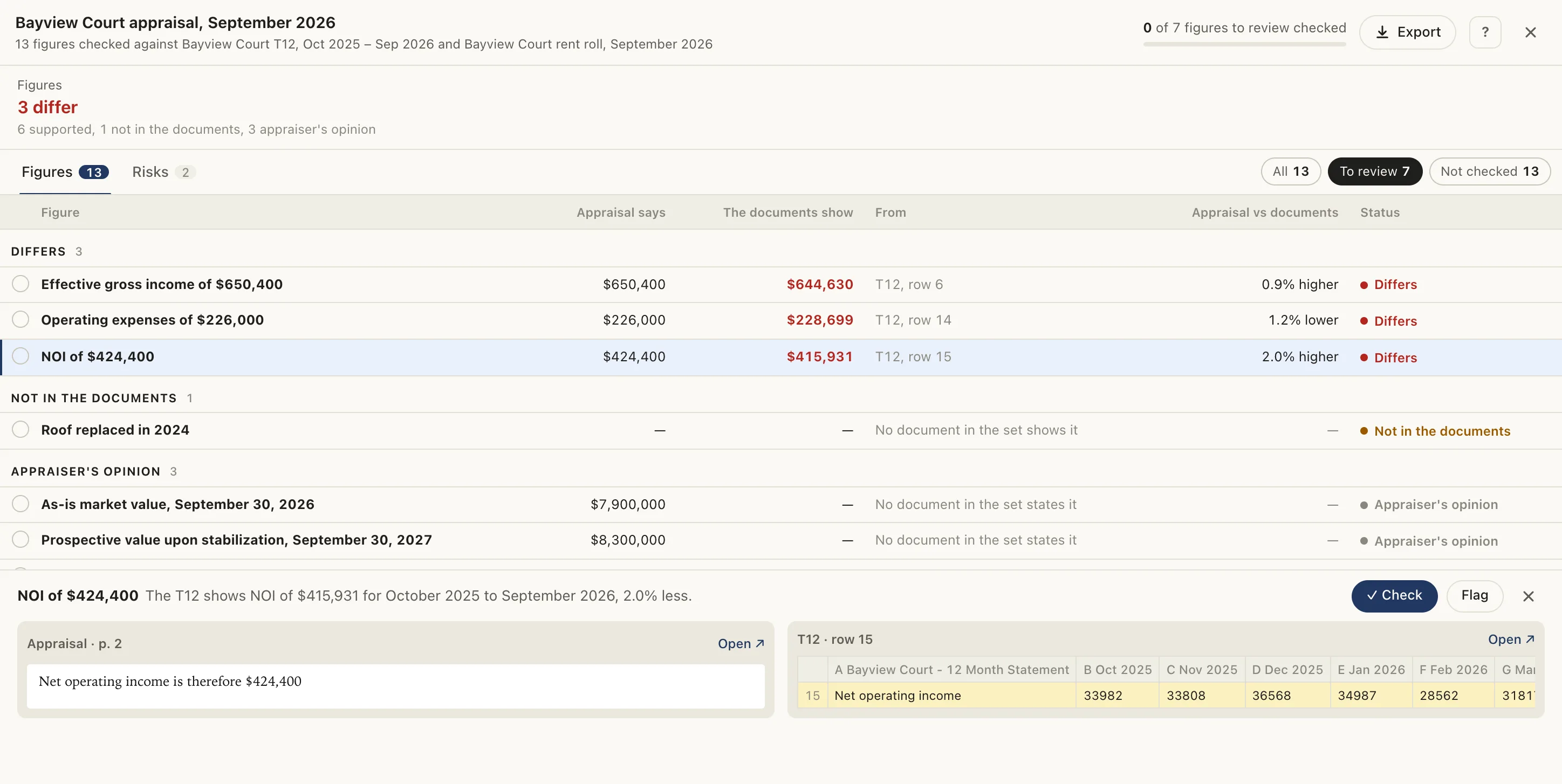The width and height of the screenshot is (1562, 784).
Task: Click the progress bar under figures checked
Action: 1244,44
